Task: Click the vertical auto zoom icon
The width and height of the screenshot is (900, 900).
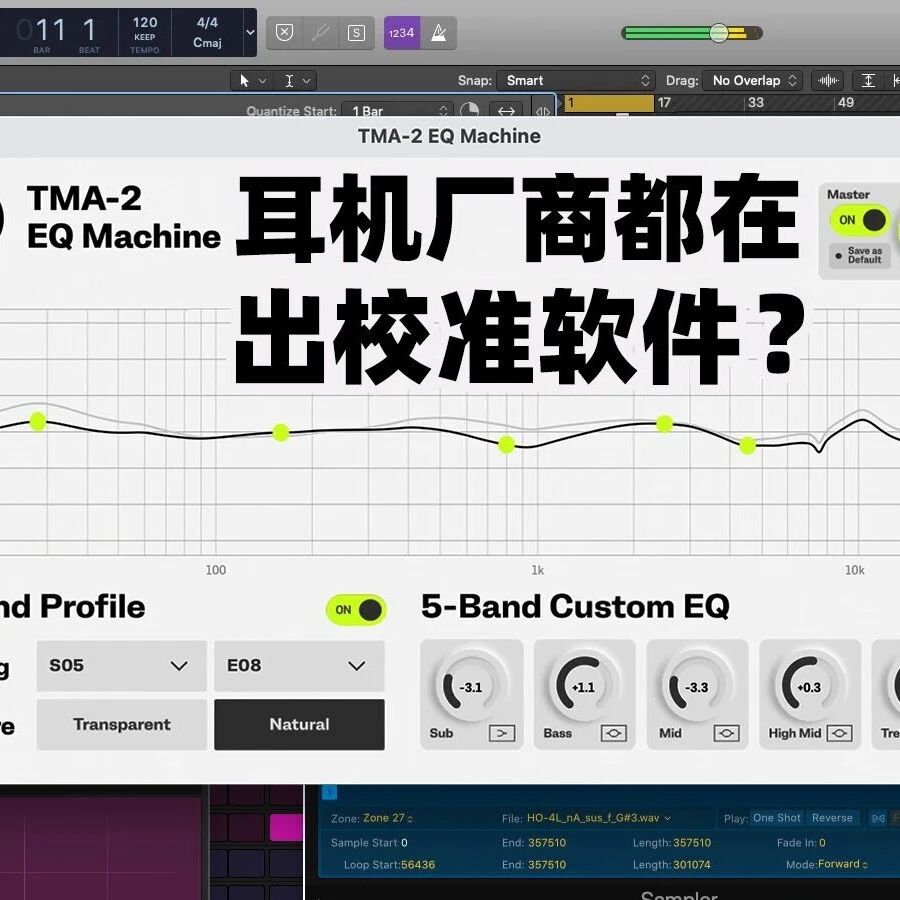Action: point(868,80)
